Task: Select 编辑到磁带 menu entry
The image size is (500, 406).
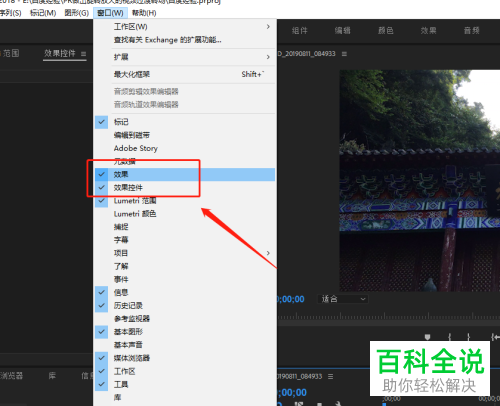Action: (185, 135)
